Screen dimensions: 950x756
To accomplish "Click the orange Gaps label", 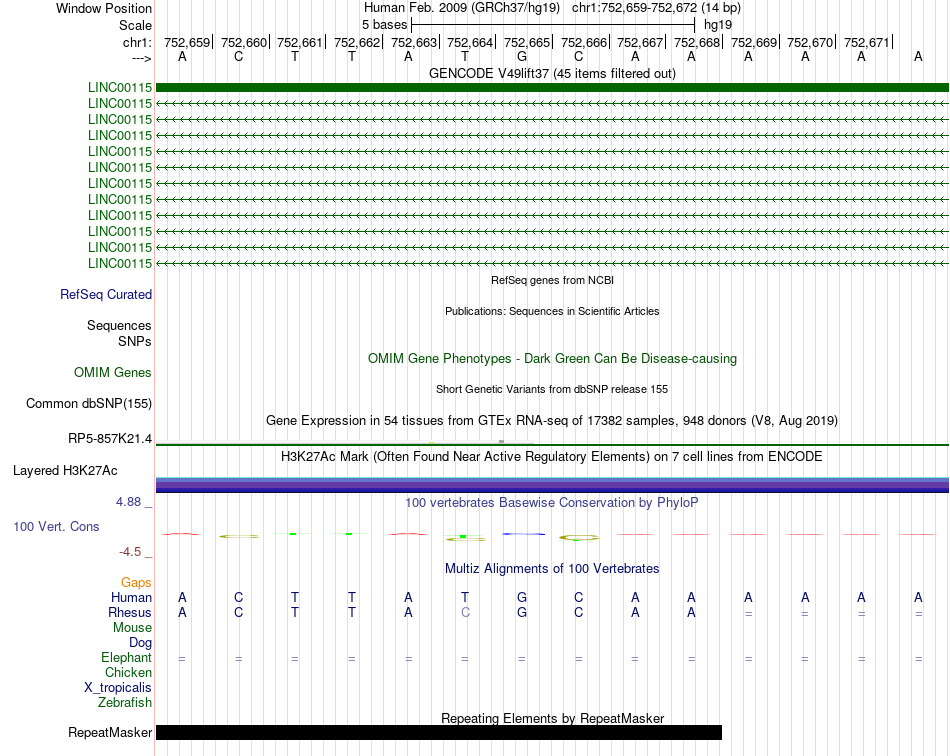I will [136, 582].
